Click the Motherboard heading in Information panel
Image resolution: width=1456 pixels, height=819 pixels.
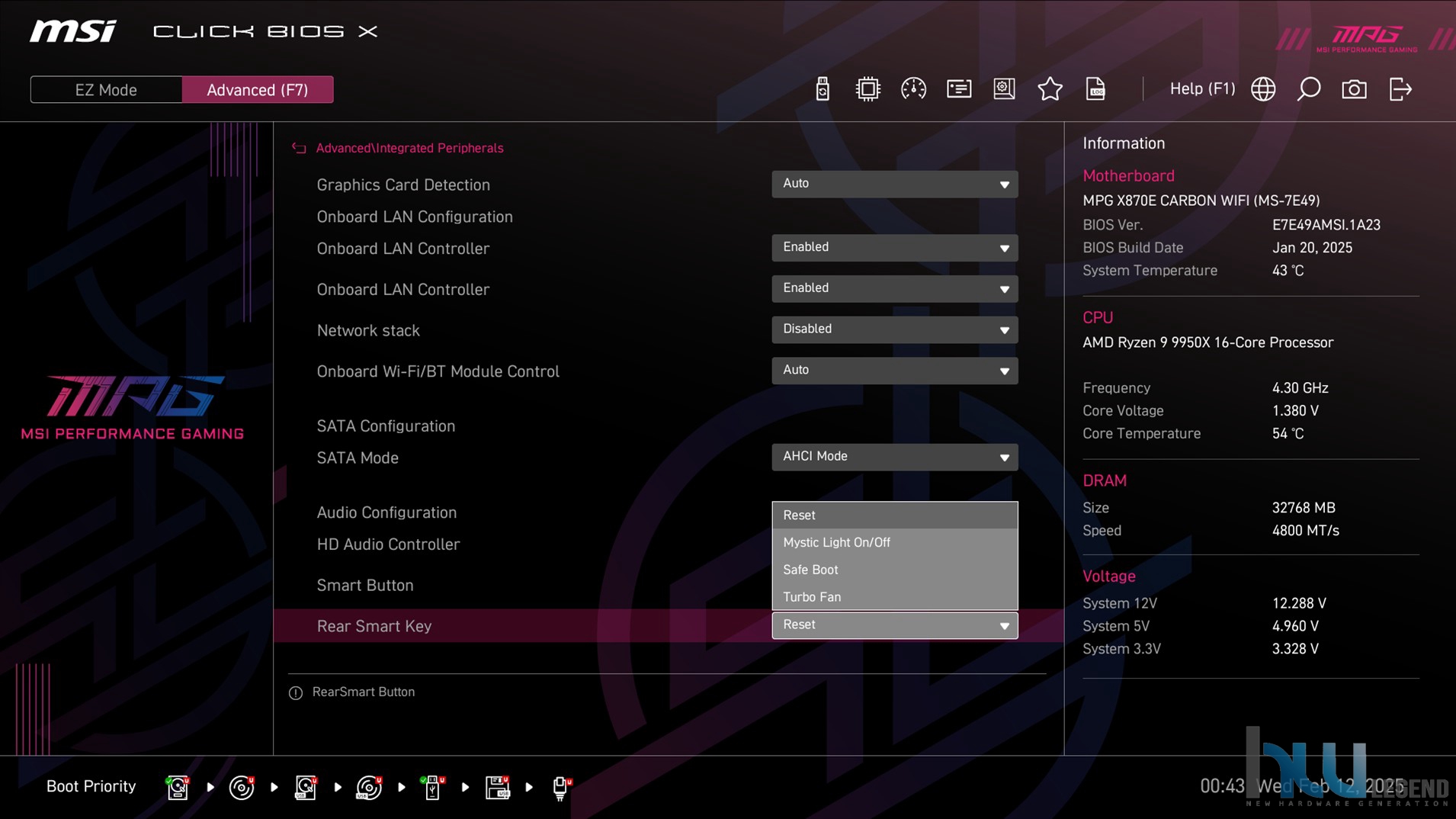[x=1128, y=175]
